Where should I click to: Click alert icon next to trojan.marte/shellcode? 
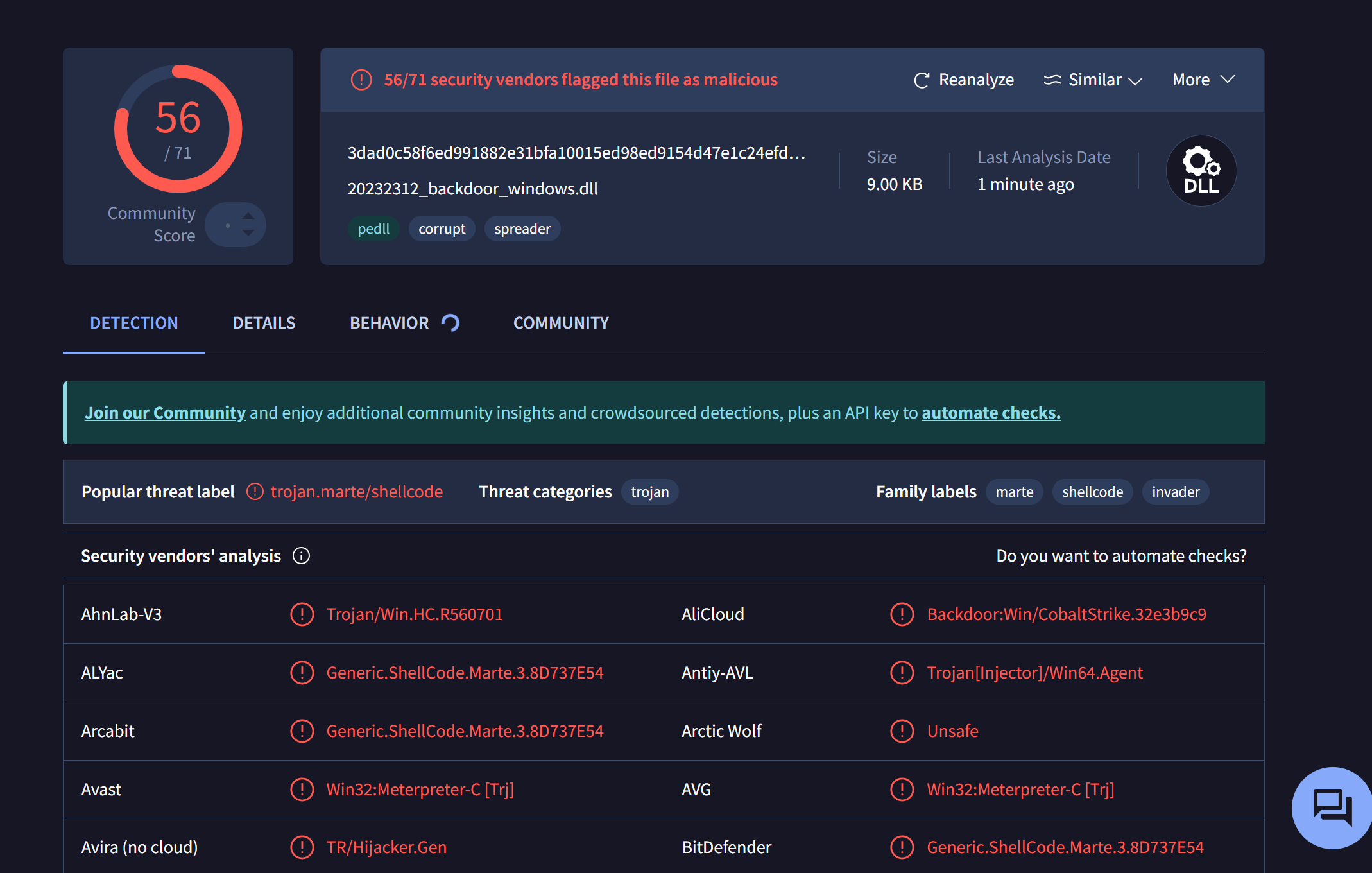[255, 492]
